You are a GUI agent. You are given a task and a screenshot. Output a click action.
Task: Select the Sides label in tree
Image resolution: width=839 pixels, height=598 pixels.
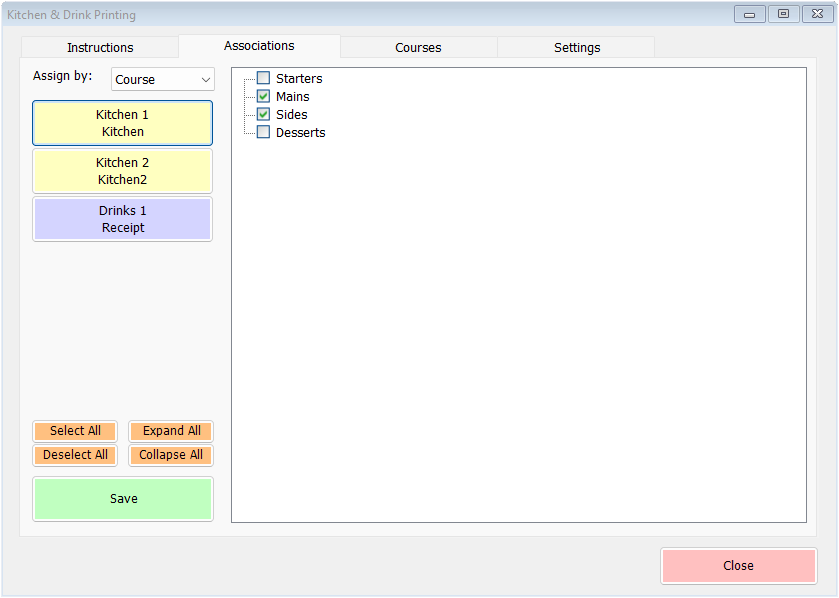coord(292,114)
